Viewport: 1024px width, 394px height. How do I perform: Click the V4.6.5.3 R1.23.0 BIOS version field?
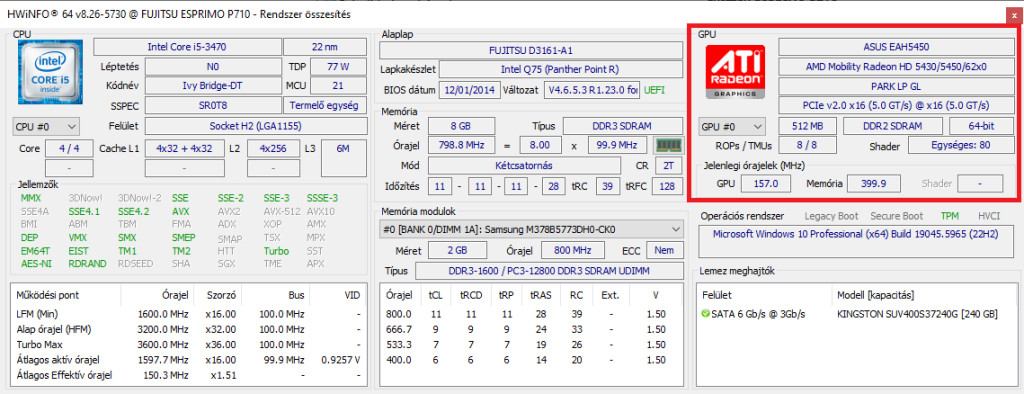click(592, 90)
